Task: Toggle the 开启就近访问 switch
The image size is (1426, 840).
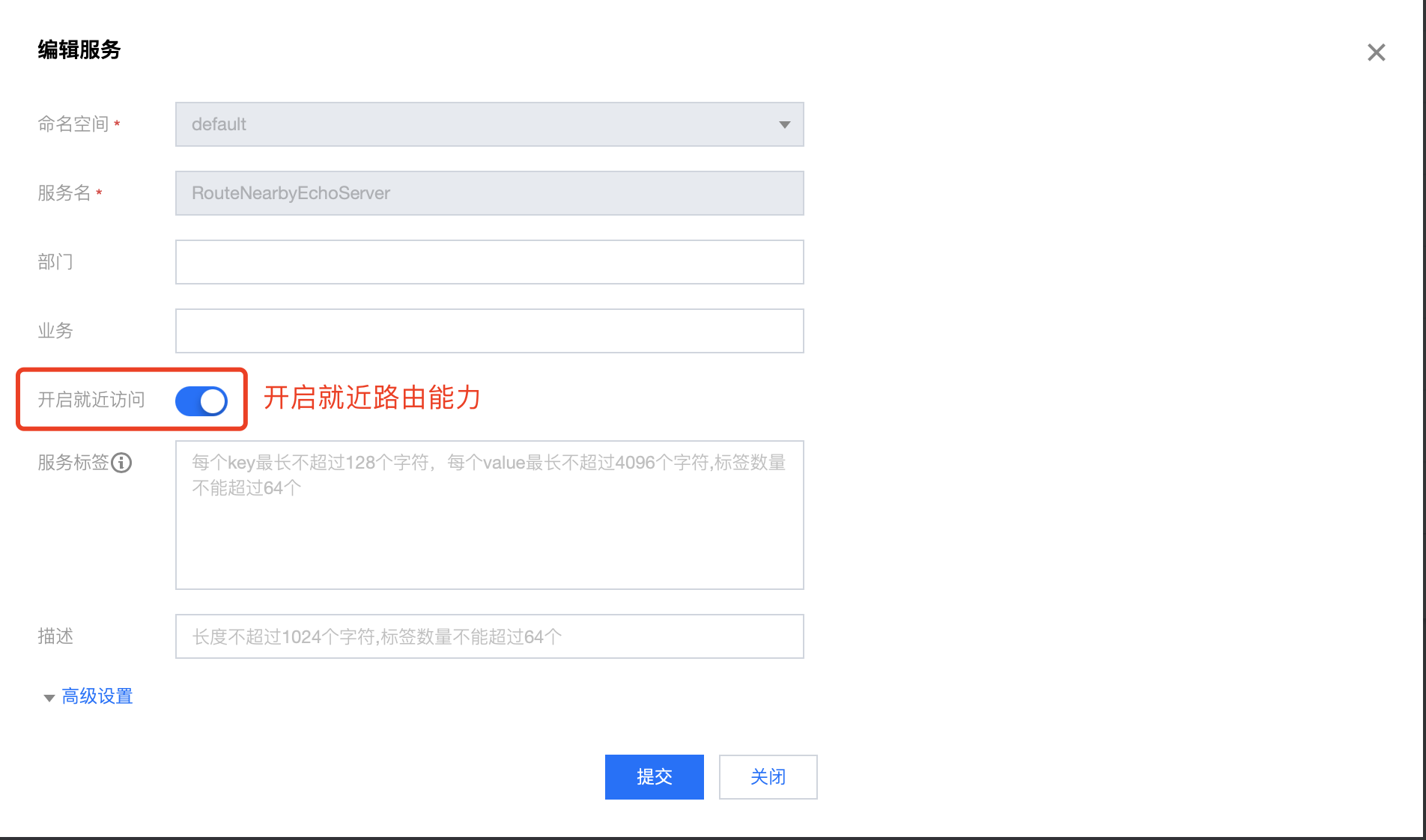Action: (201, 401)
